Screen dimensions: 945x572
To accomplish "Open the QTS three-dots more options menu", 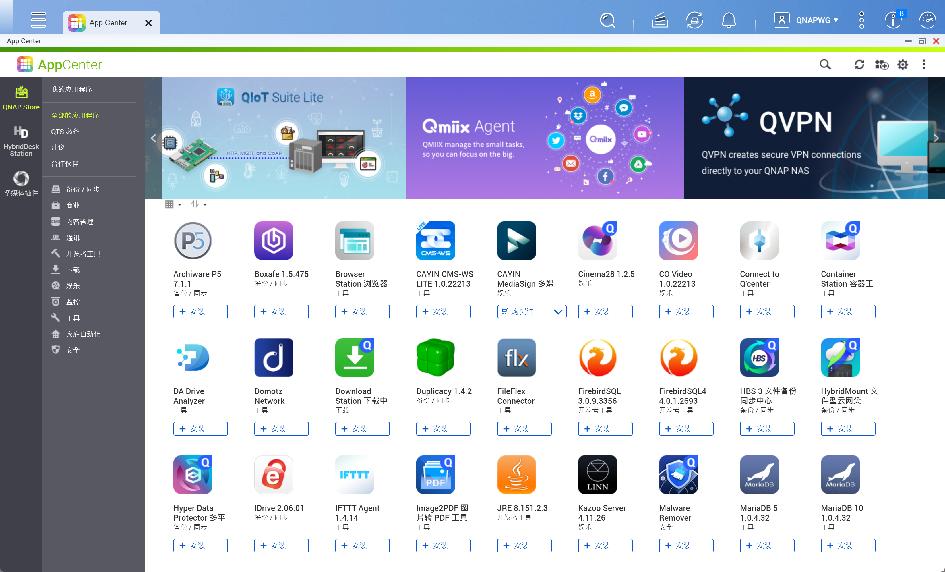I will point(861,20).
